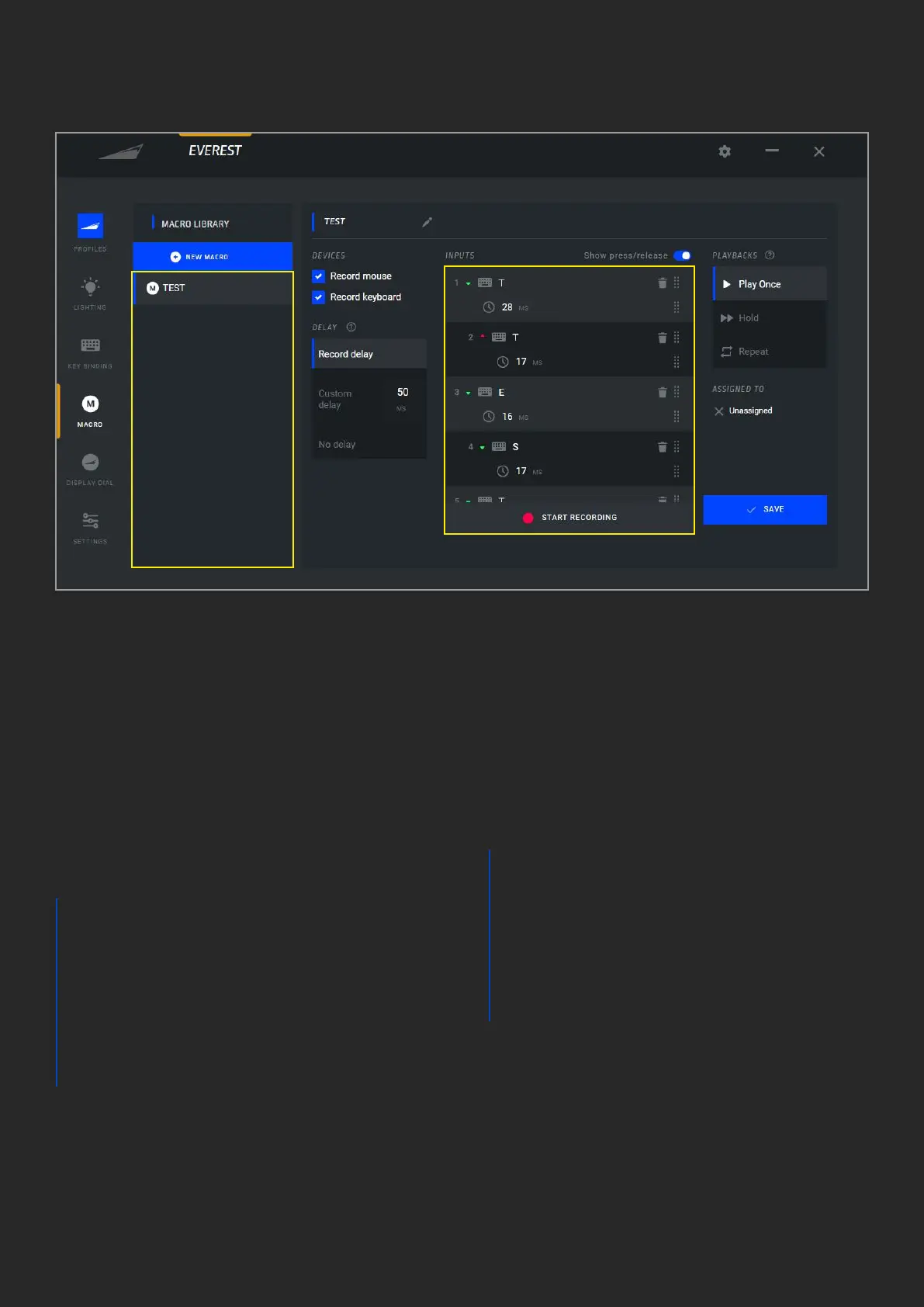
Task: Grab drag handle of row 3 E
Action: tap(677, 392)
